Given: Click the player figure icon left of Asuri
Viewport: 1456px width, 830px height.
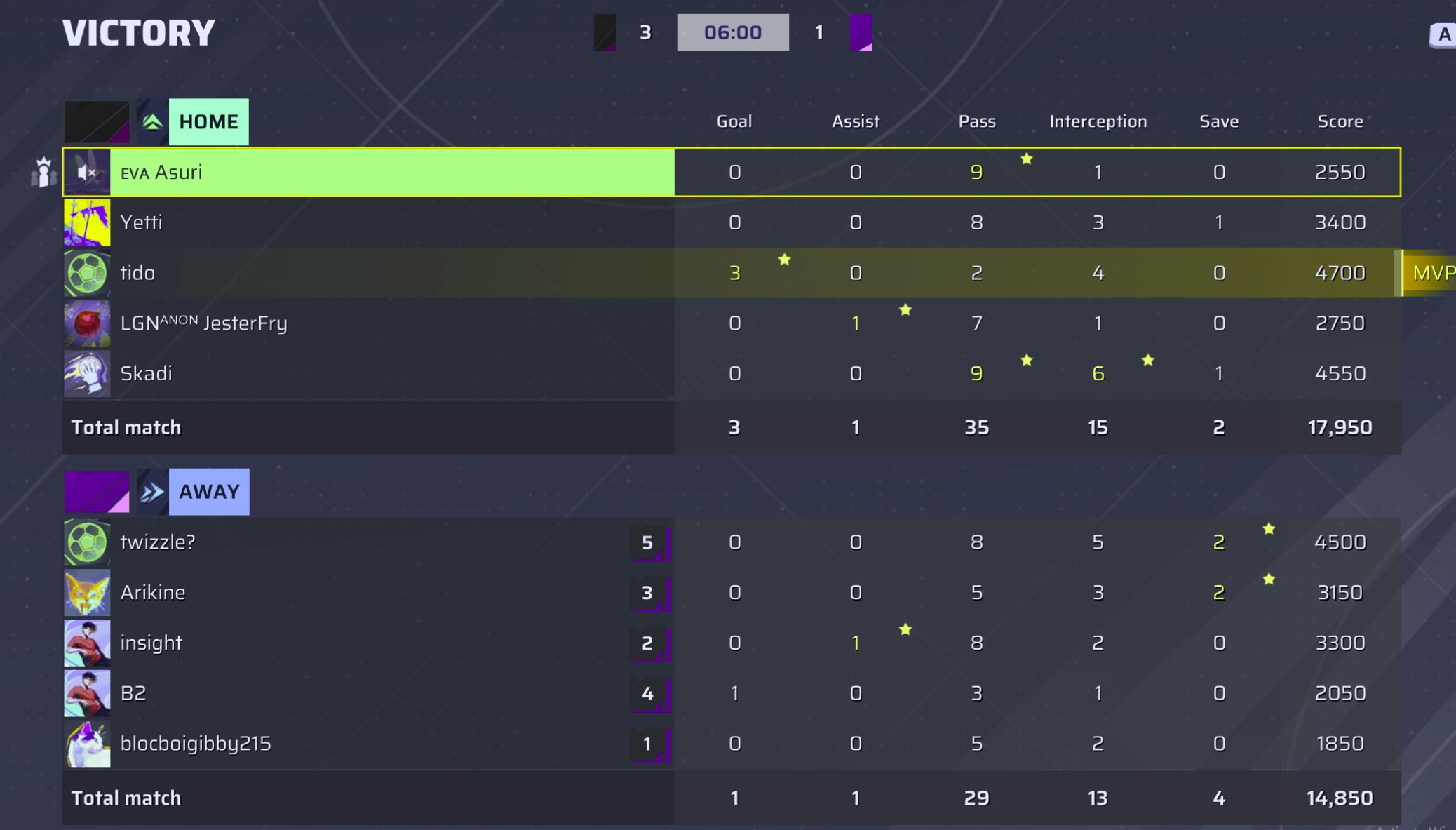Looking at the screenshot, I should pyautogui.click(x=43, y=172).
